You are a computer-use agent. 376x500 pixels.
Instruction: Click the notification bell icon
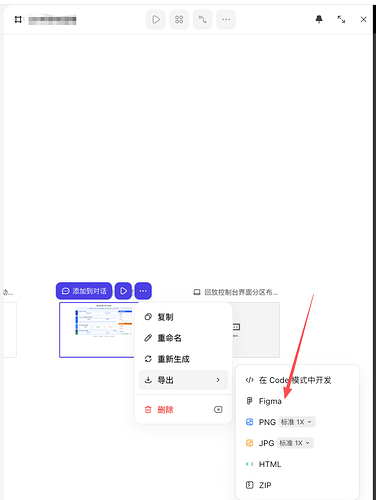pyautogui.click(x=319, y=19)
